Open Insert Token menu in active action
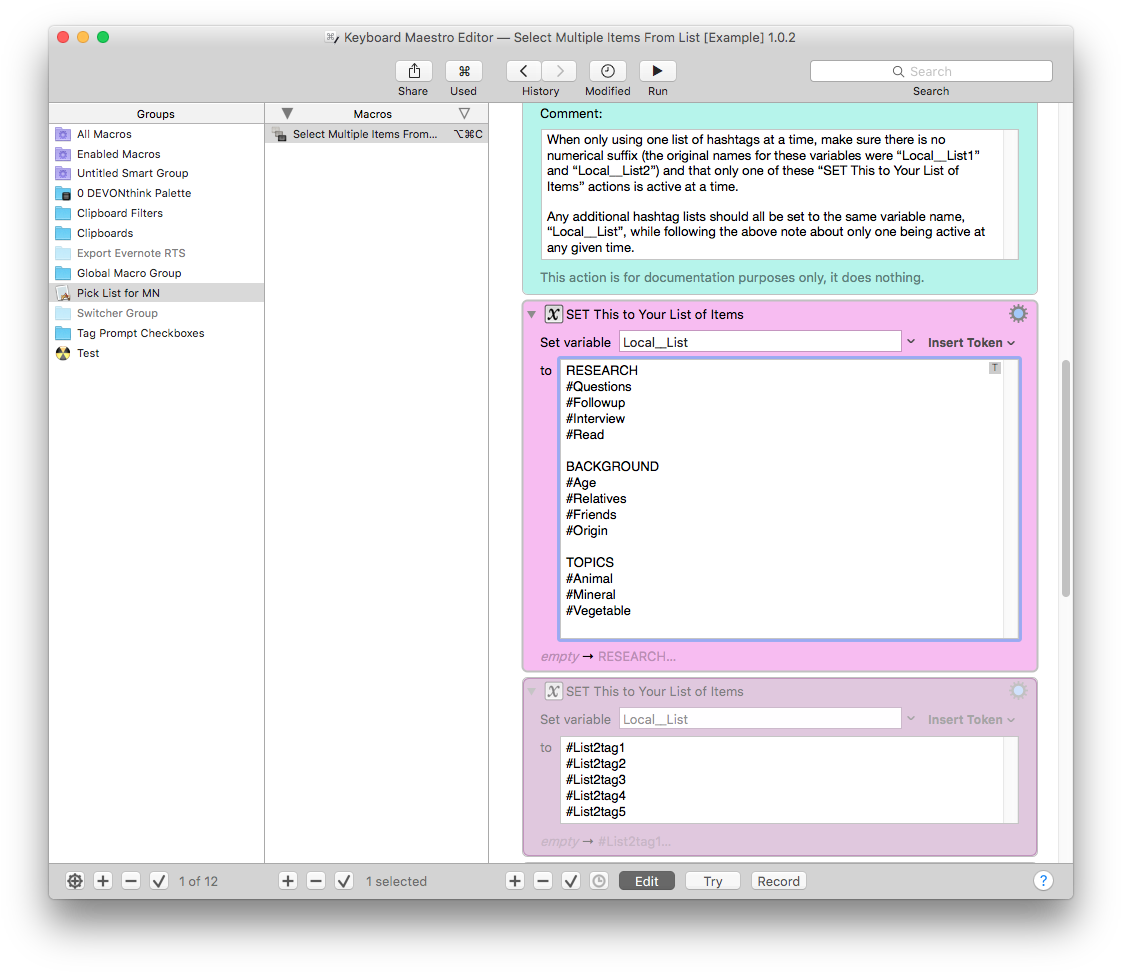Viewport: 1121px width, 972px height. click(x=972, y=343)
